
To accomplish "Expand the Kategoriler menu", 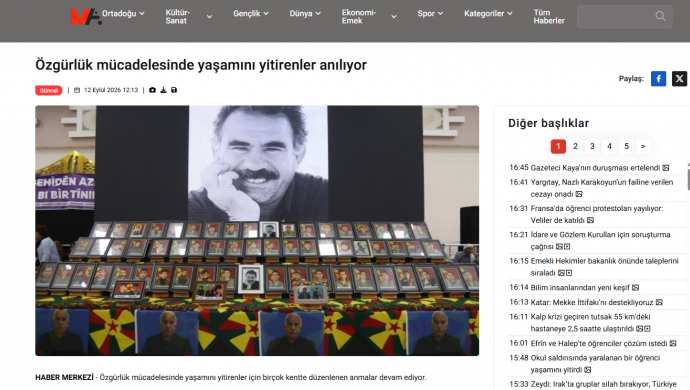I will point(488,14).
